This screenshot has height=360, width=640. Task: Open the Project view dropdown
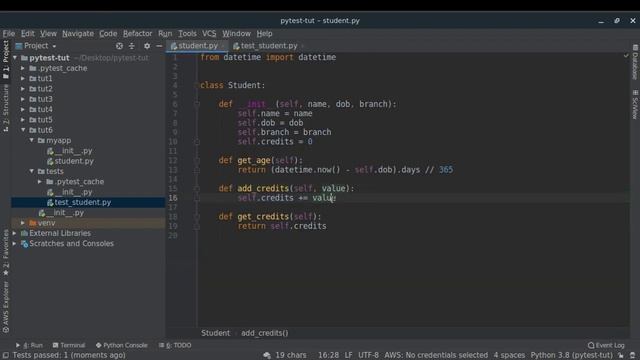(x=36, y=46)
